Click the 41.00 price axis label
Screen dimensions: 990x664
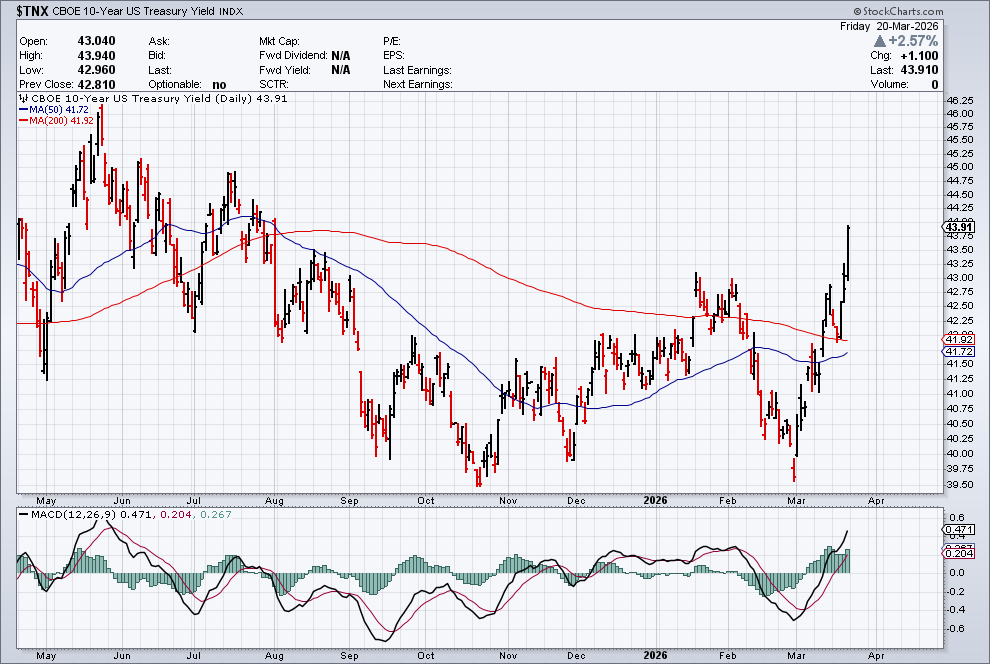(960, 393)
